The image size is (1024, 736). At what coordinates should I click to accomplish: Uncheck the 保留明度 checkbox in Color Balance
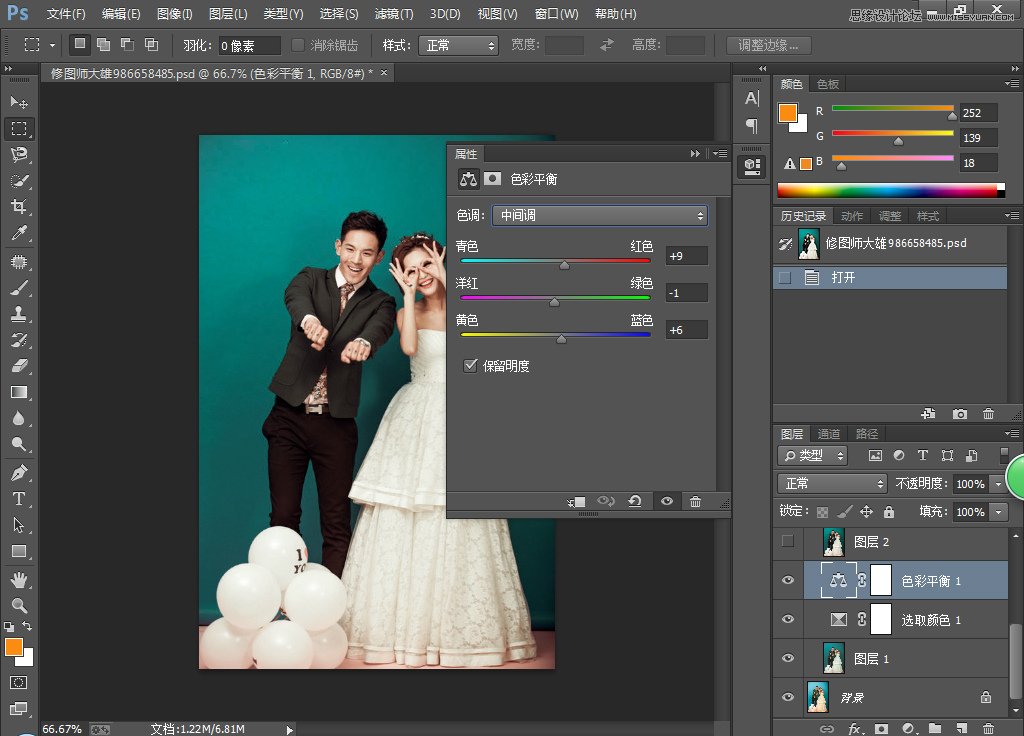point(470,364)
